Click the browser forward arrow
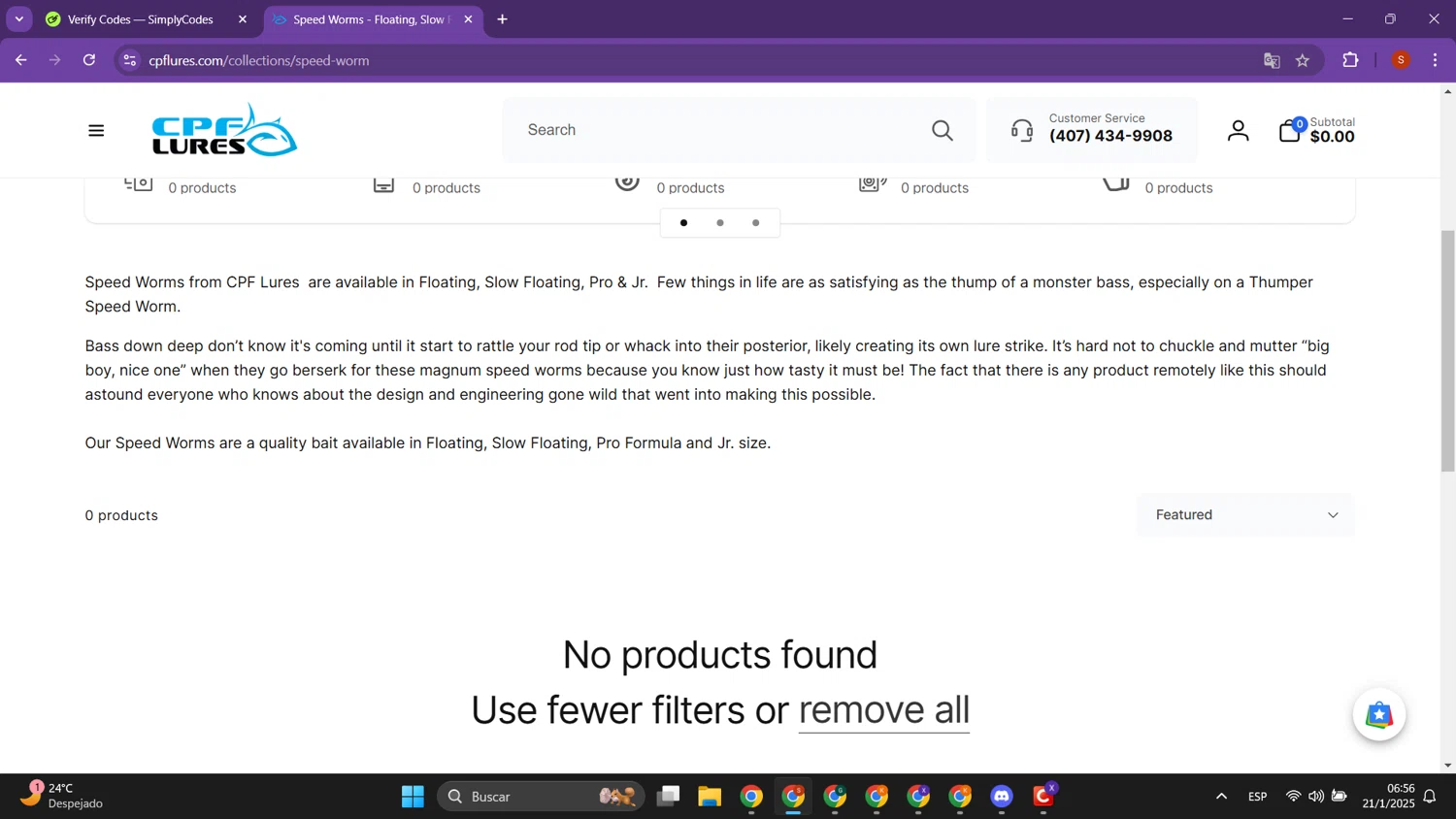This screenshot has width=1456, height=819. pyautogui.click(x=55, y=60)
